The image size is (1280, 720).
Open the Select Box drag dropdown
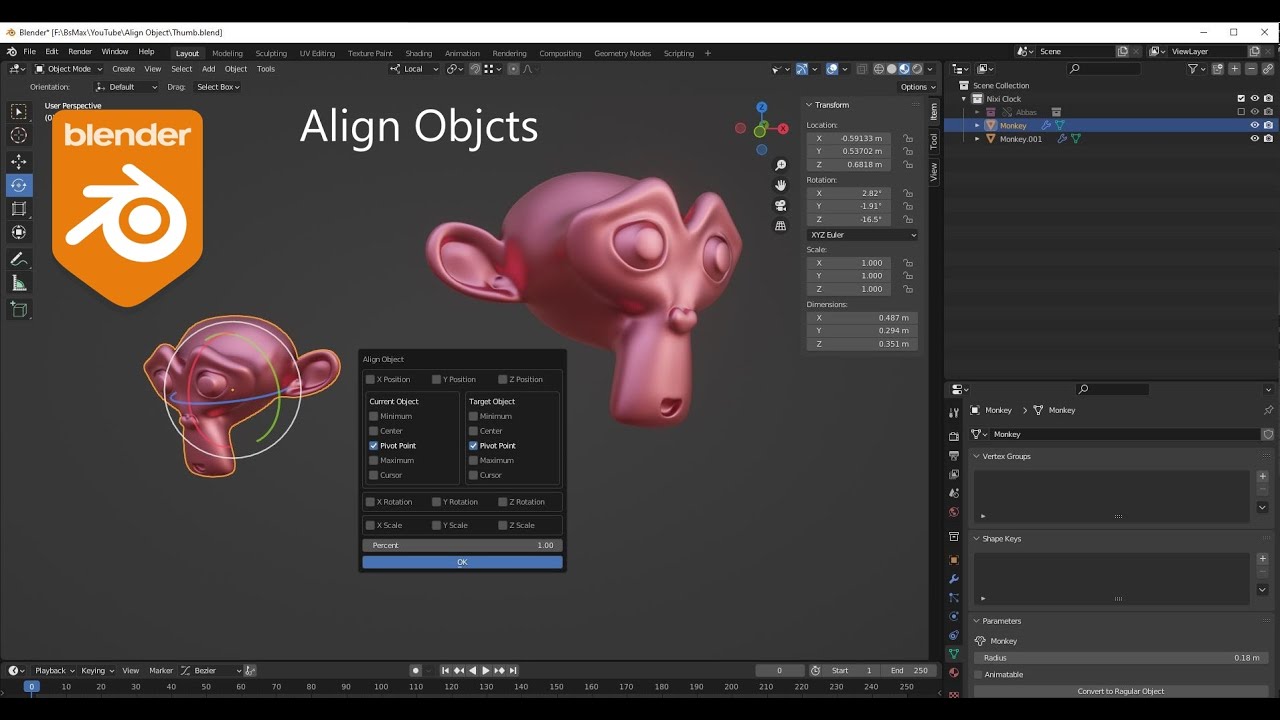point(218,87)
